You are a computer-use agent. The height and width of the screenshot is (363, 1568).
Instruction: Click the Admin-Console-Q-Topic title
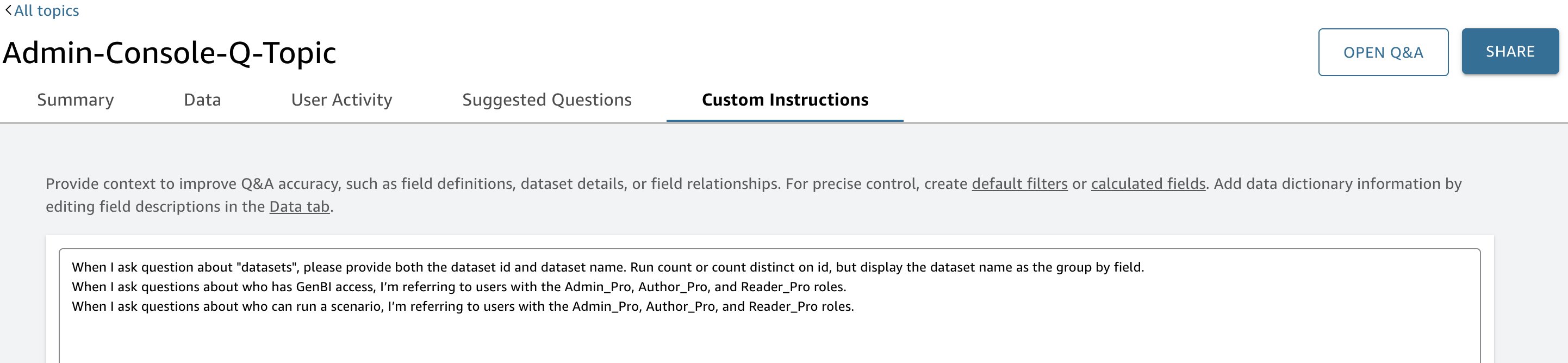(x=169, y=53)
